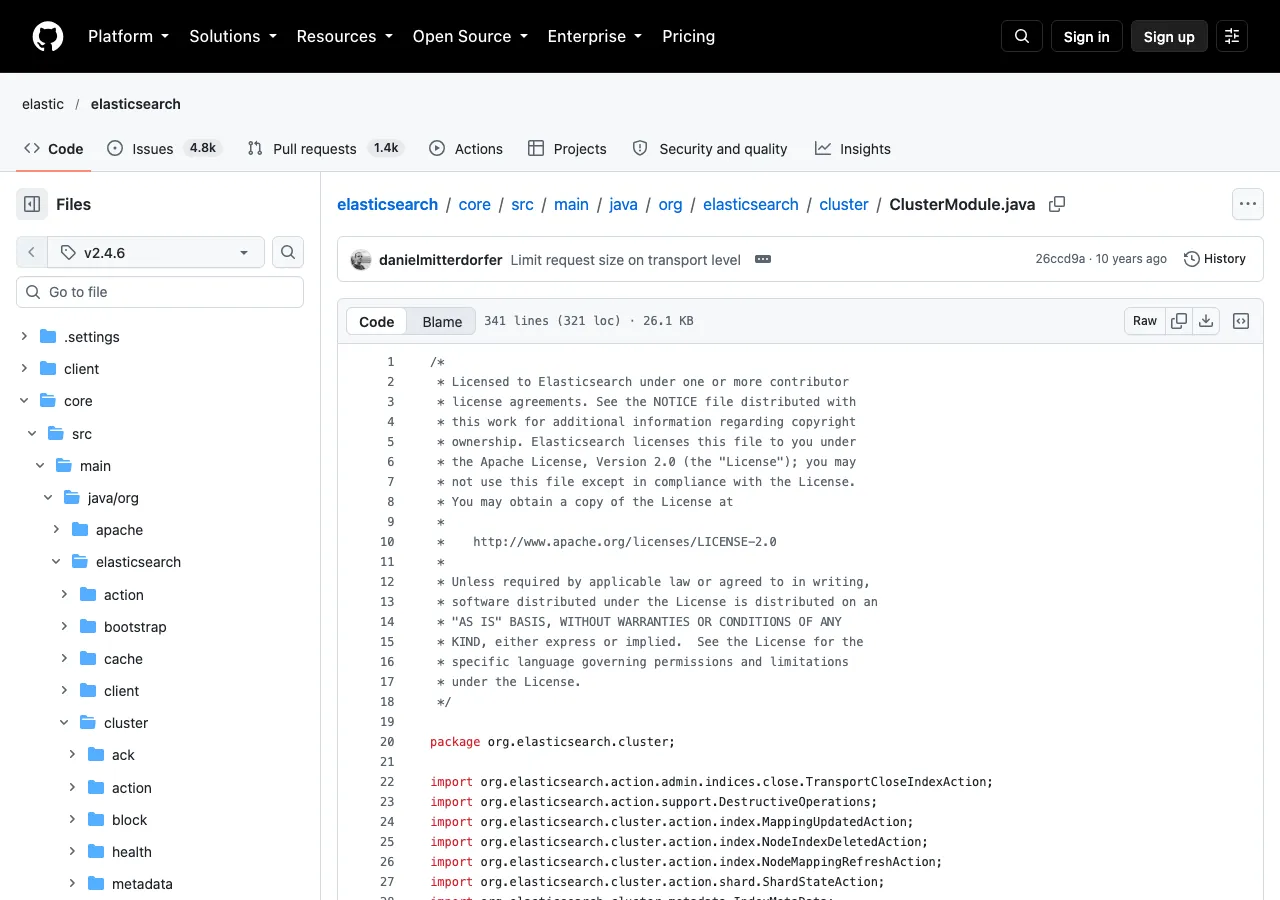View the file History
This screenshot has width=1280, height=900.
point(1215,259)
